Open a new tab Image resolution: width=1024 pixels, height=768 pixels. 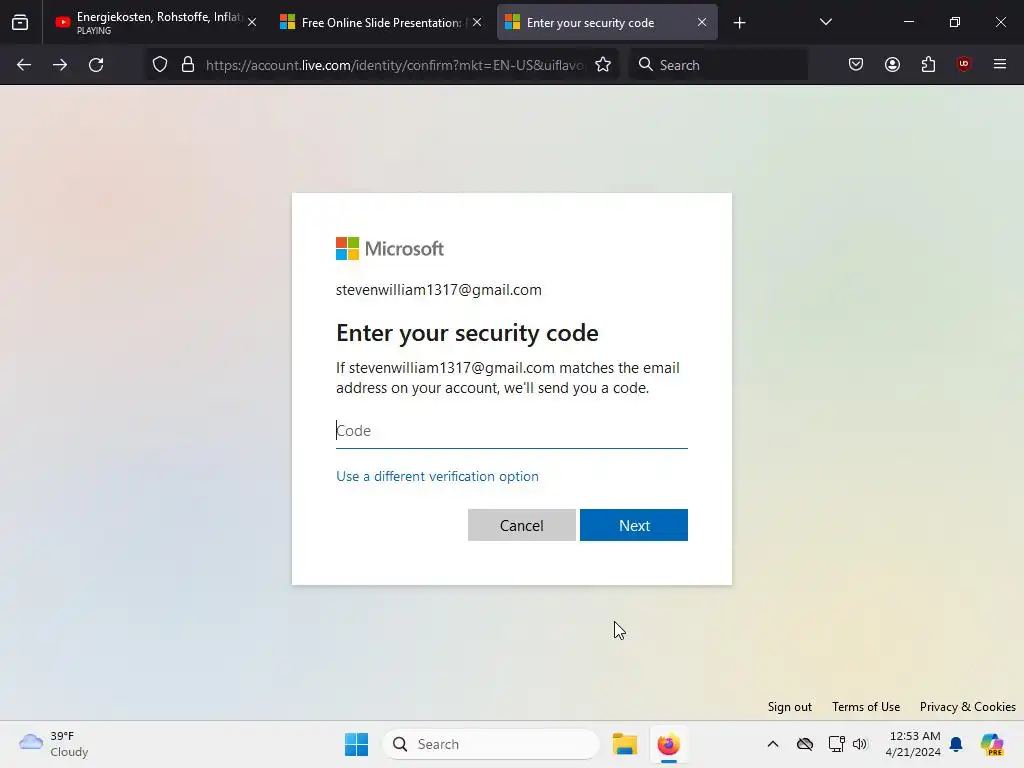pos(739,23)
